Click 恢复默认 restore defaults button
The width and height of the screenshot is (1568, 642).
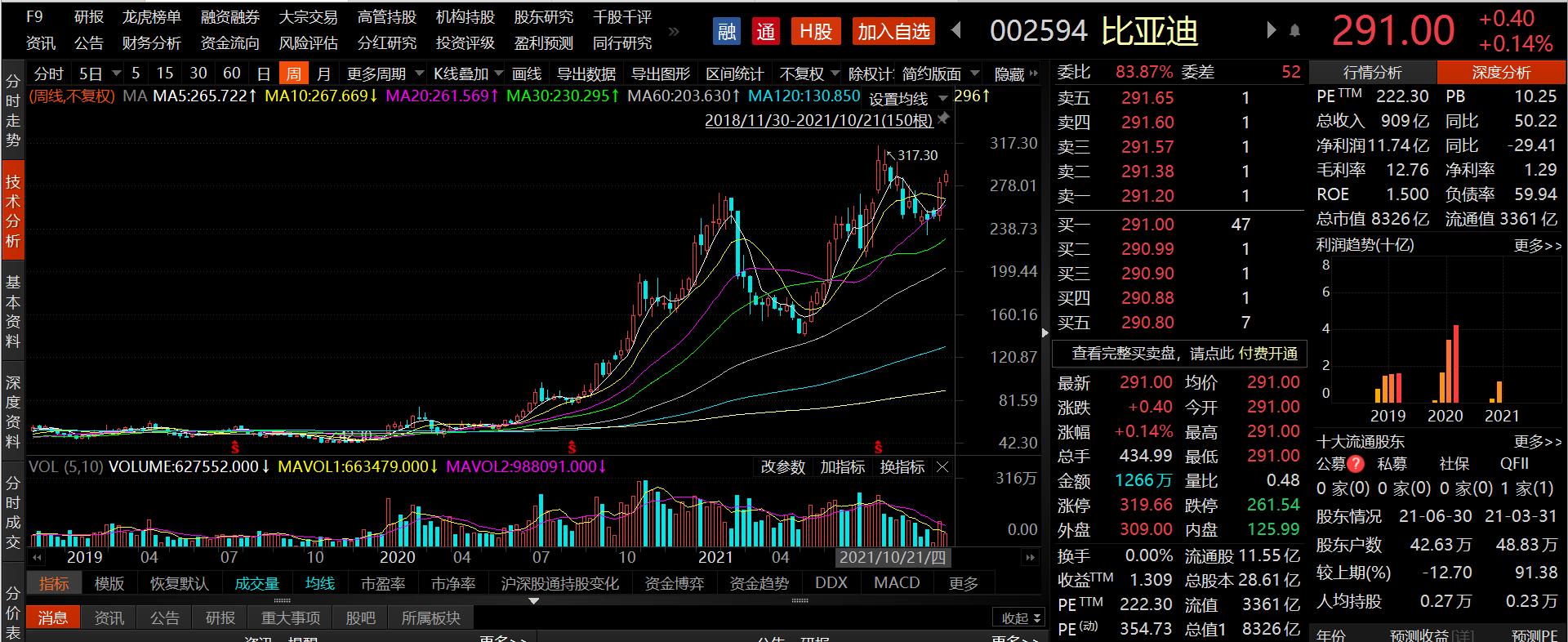179,583
